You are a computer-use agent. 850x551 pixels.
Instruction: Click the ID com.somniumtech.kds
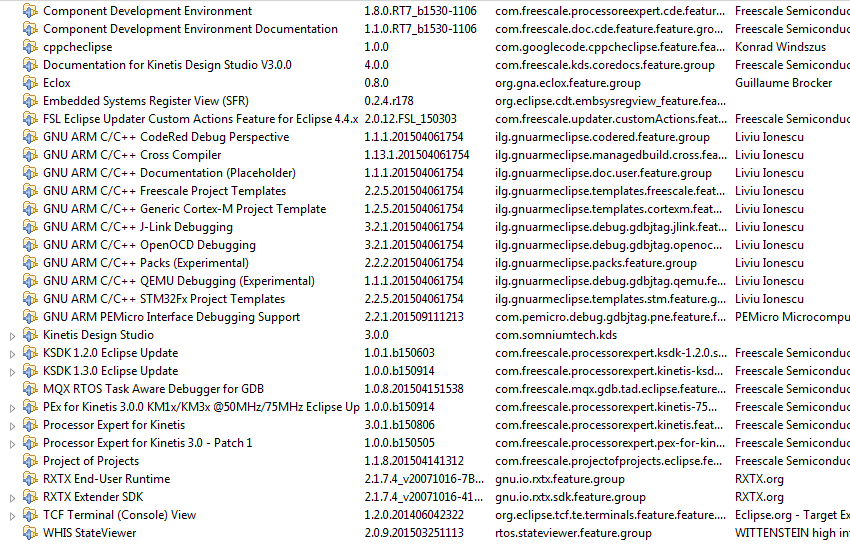[x=556, y=335]
